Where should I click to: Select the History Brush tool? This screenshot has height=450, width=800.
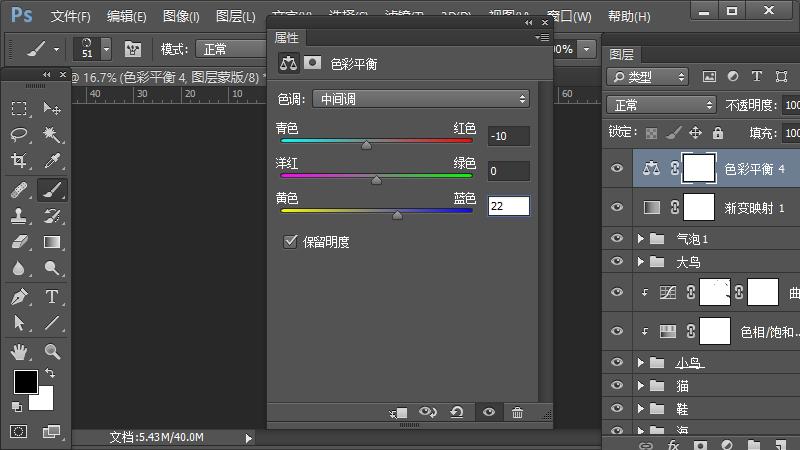click(52, 216)
